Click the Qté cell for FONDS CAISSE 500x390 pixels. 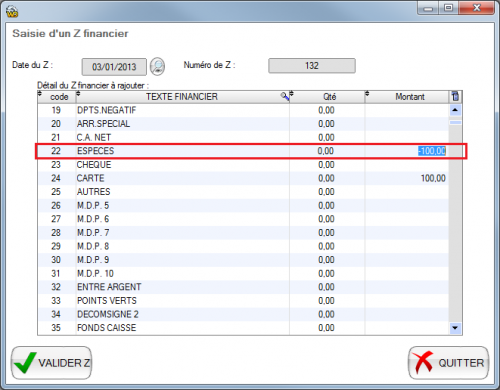point(327,328)
